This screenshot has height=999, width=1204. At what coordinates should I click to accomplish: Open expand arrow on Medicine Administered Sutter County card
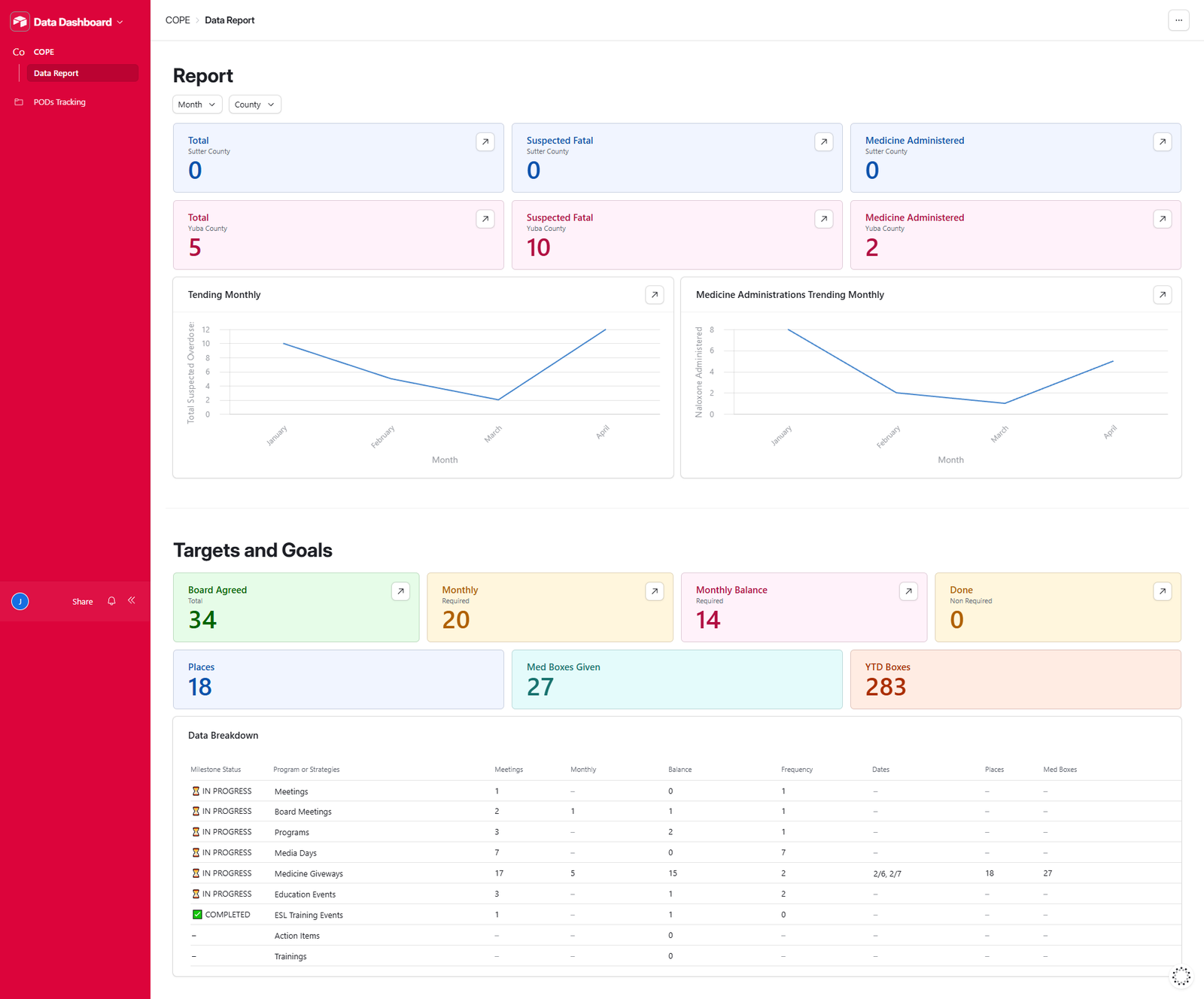1163,141
